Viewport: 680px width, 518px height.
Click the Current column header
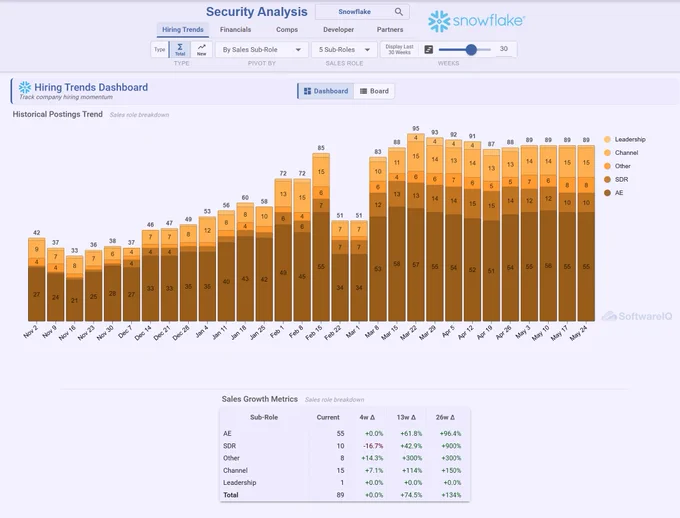coord(328,417)
